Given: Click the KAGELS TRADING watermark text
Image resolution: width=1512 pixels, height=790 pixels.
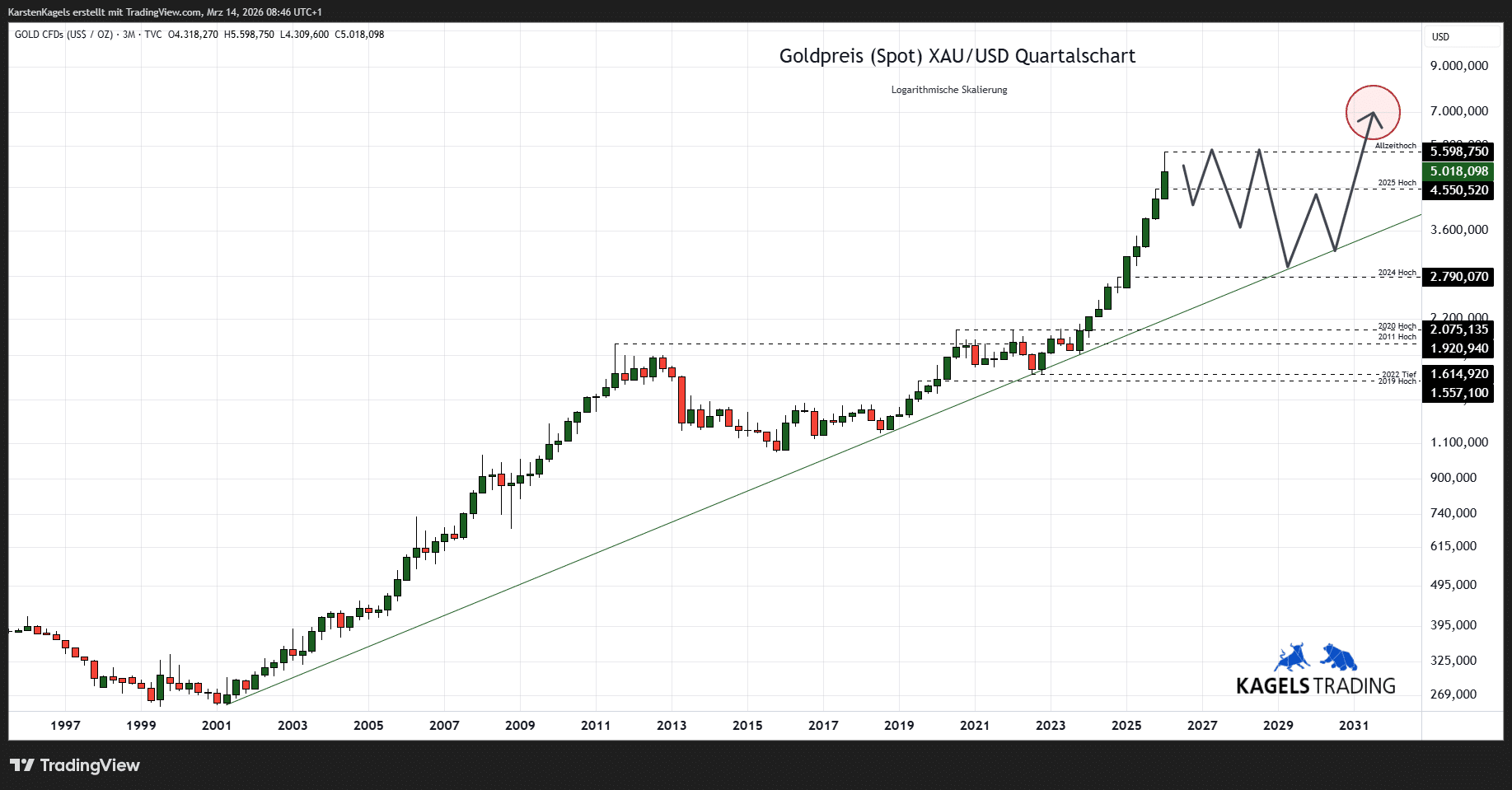Looking at the screenshot, I should point(1315,686).
